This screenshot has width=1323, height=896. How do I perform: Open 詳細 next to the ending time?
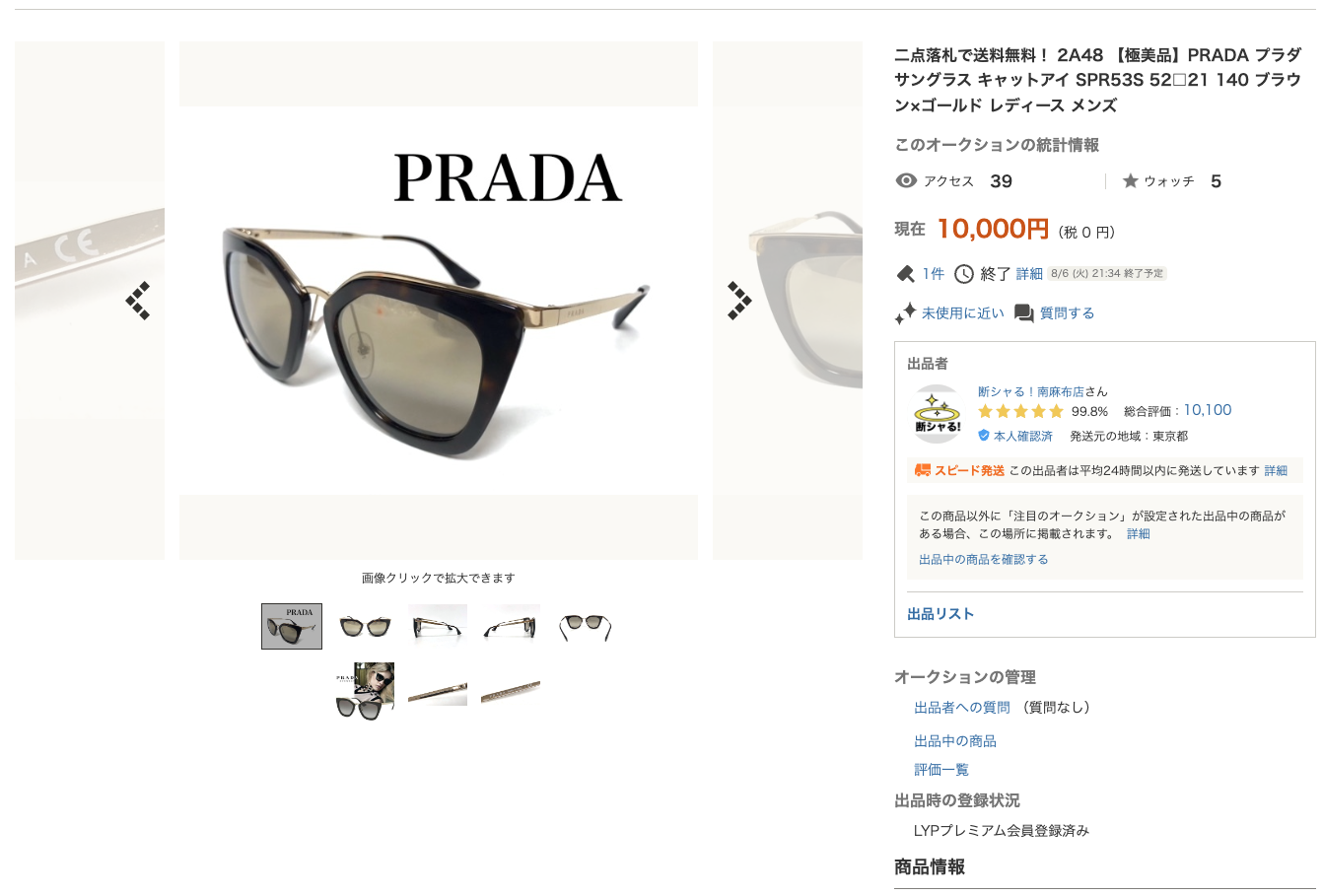[1029, 274]
